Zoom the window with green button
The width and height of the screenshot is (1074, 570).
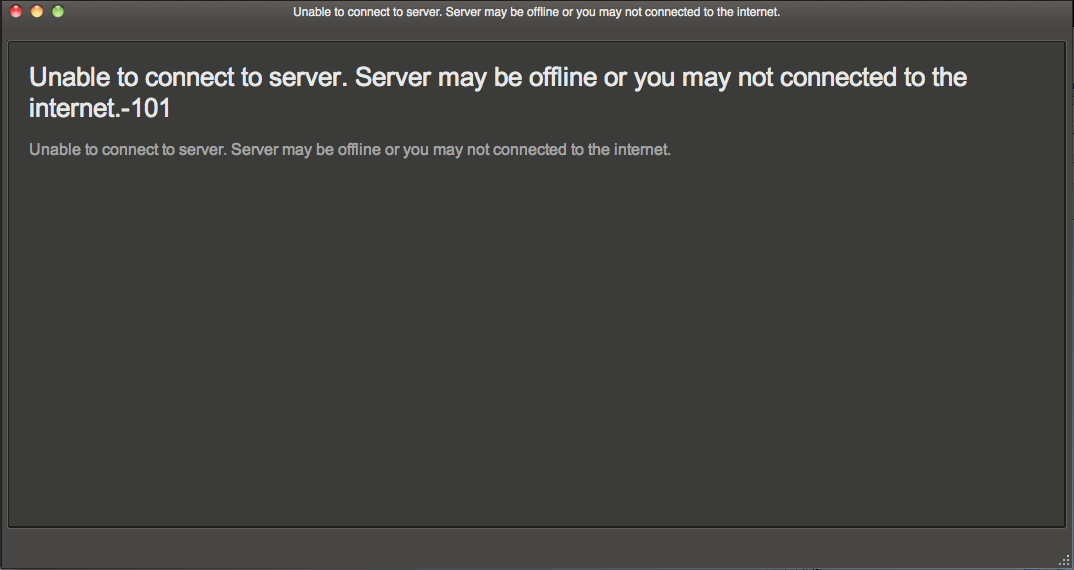pos(58,11)
